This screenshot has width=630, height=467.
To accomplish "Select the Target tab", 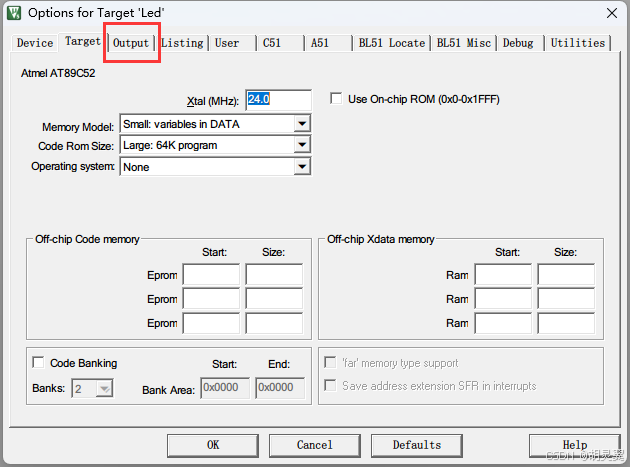I will (83, 41).
